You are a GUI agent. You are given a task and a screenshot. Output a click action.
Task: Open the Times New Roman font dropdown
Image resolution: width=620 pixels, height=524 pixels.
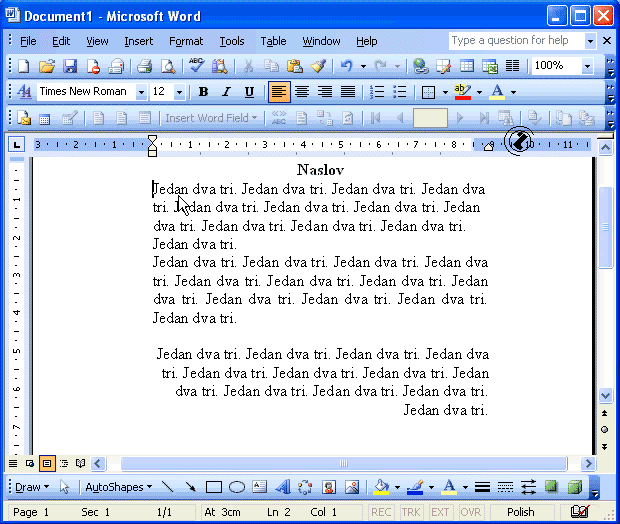[141, 92]
